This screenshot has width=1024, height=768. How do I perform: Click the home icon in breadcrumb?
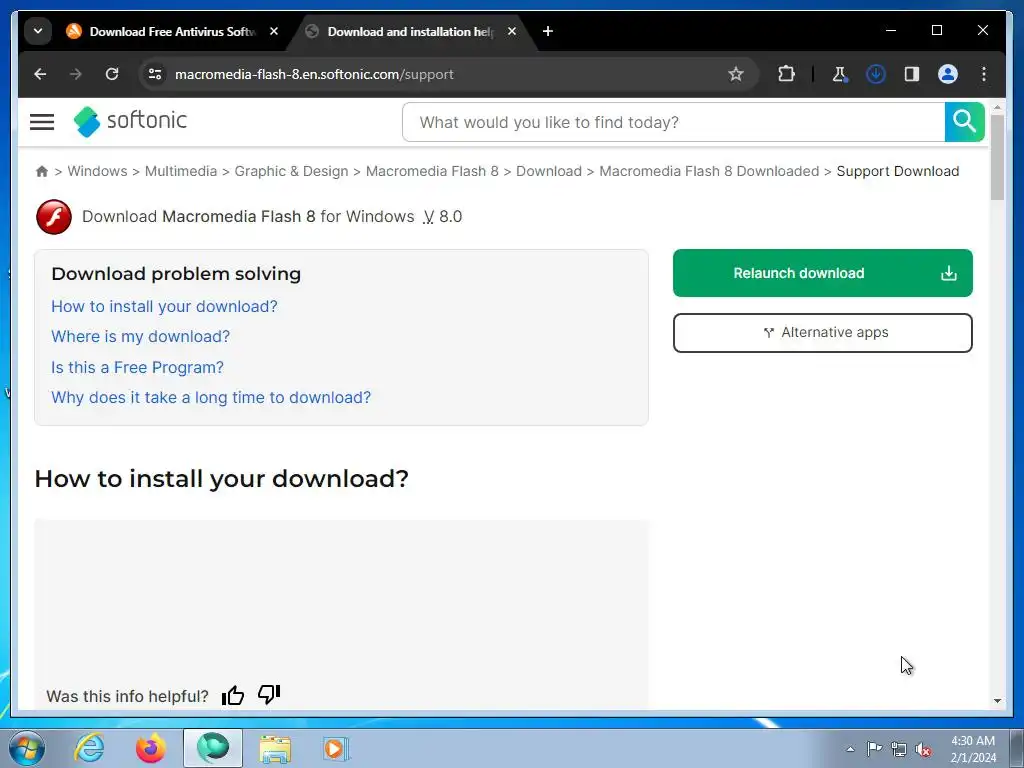click(x=42, y=171)
